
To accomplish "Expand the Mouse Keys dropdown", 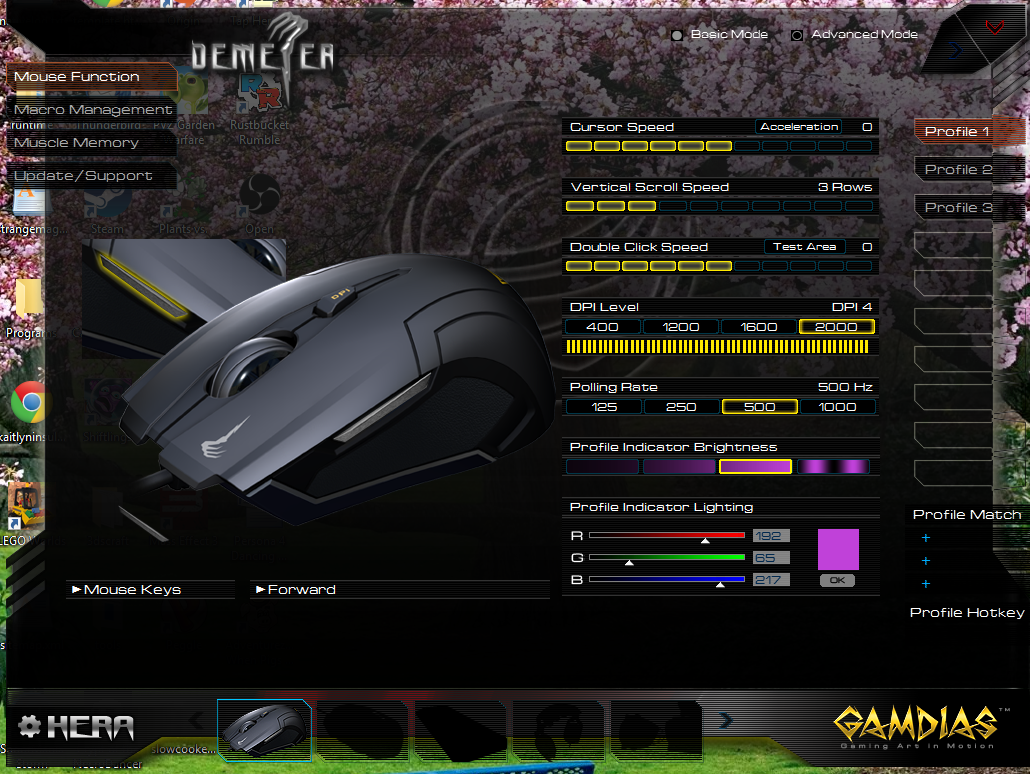I will 151,590.
